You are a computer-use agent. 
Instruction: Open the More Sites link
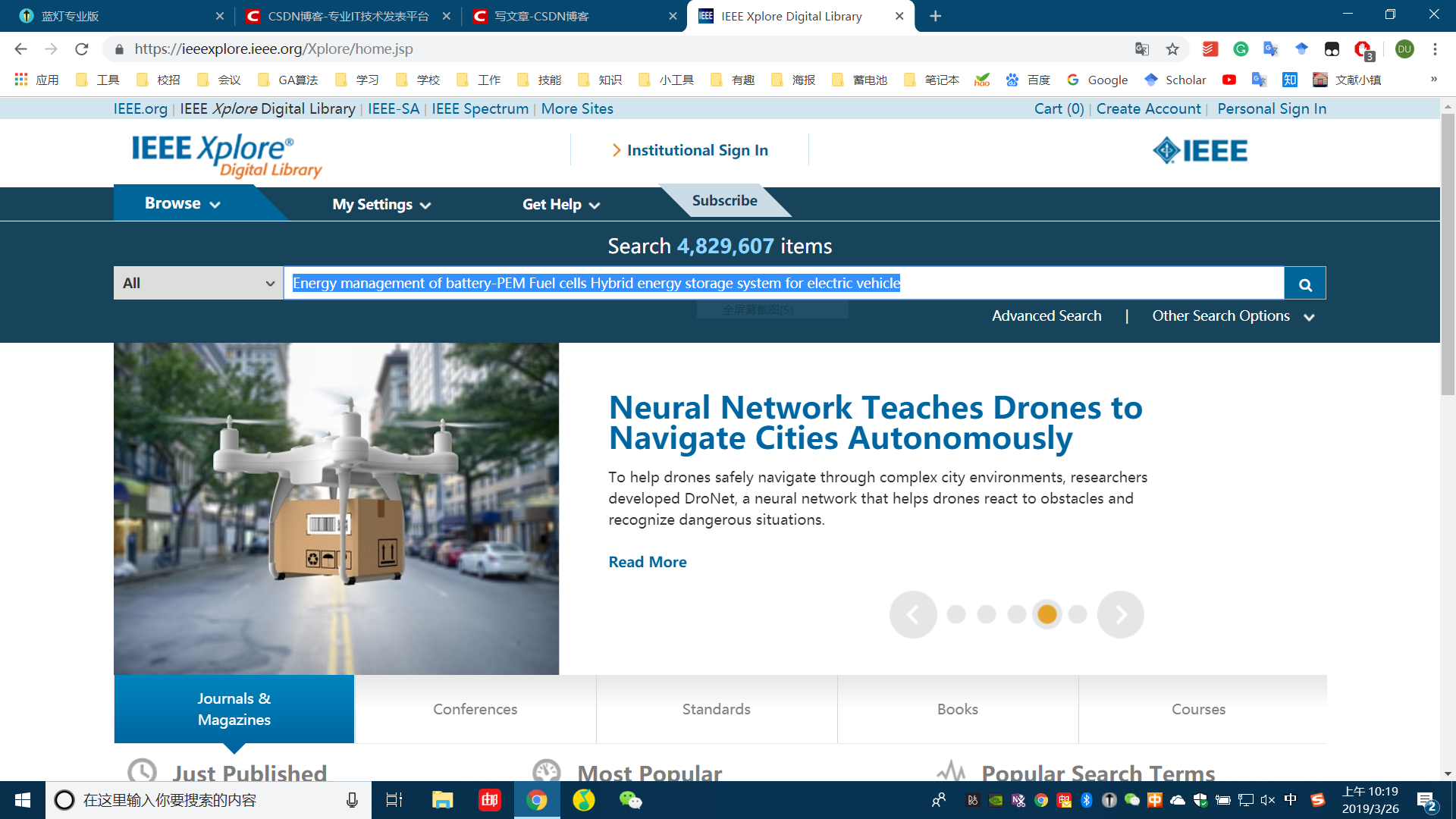577,108
